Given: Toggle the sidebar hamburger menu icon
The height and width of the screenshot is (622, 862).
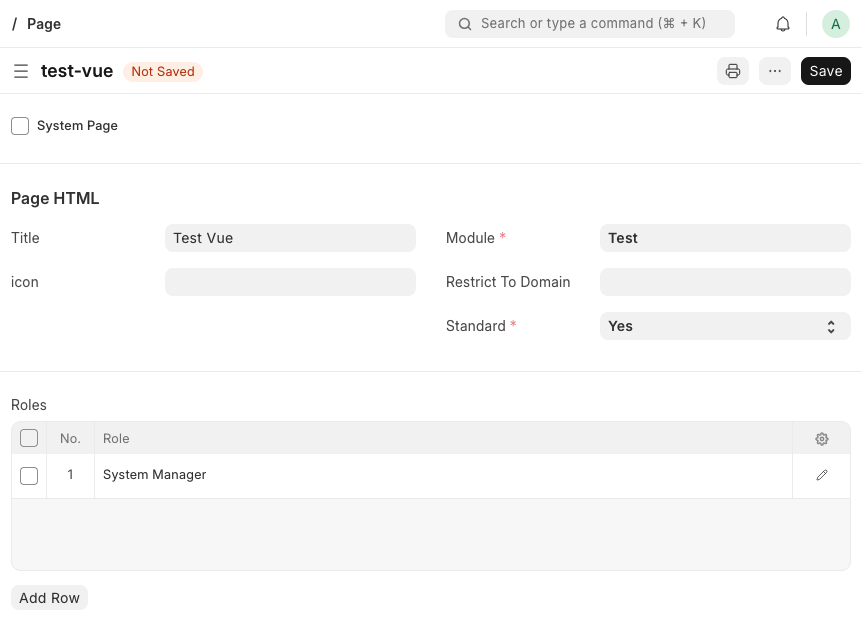Looking at the screenshot, I should click(x=20, y=71).
